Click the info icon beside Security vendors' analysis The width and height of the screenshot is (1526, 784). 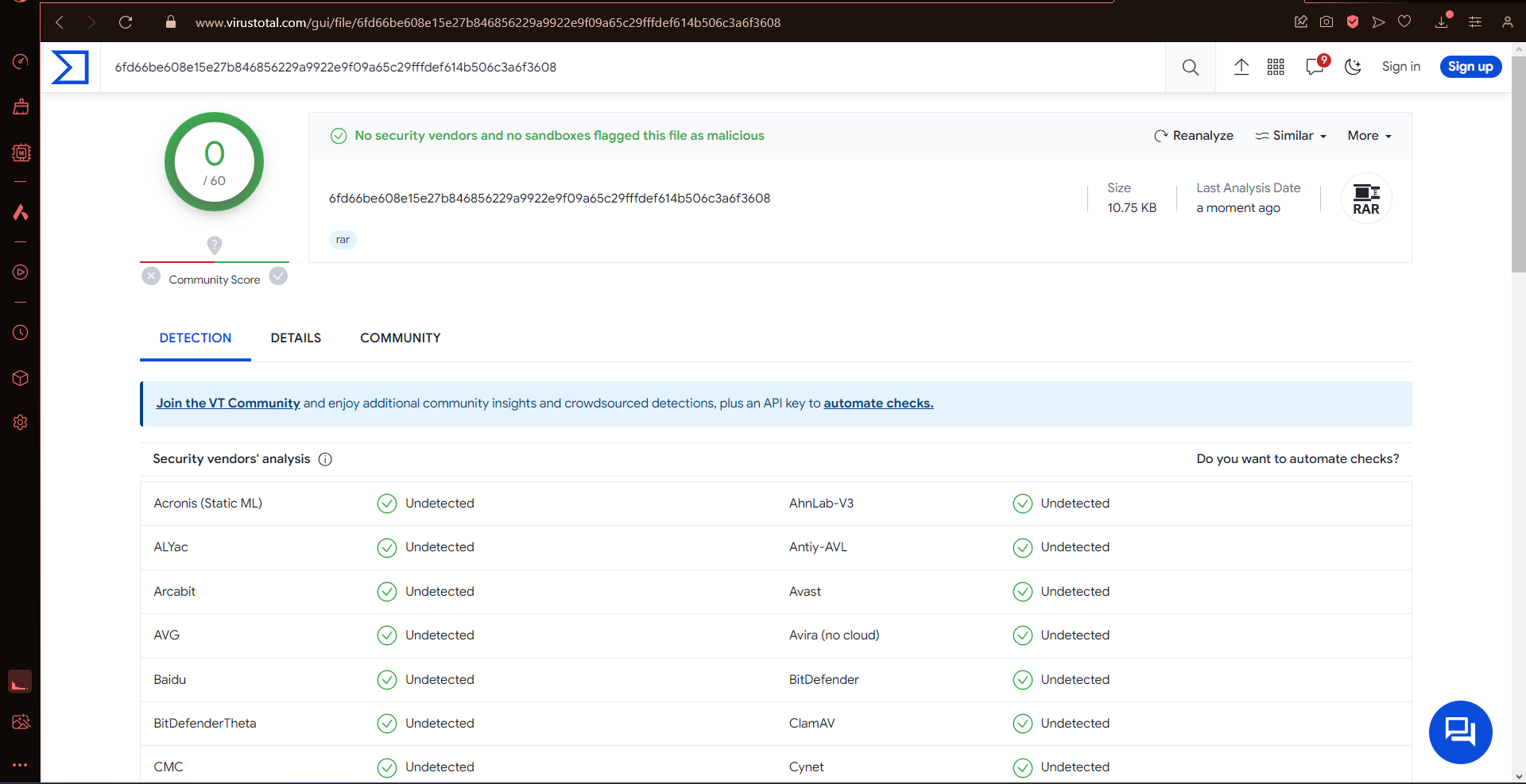[325, 459]
